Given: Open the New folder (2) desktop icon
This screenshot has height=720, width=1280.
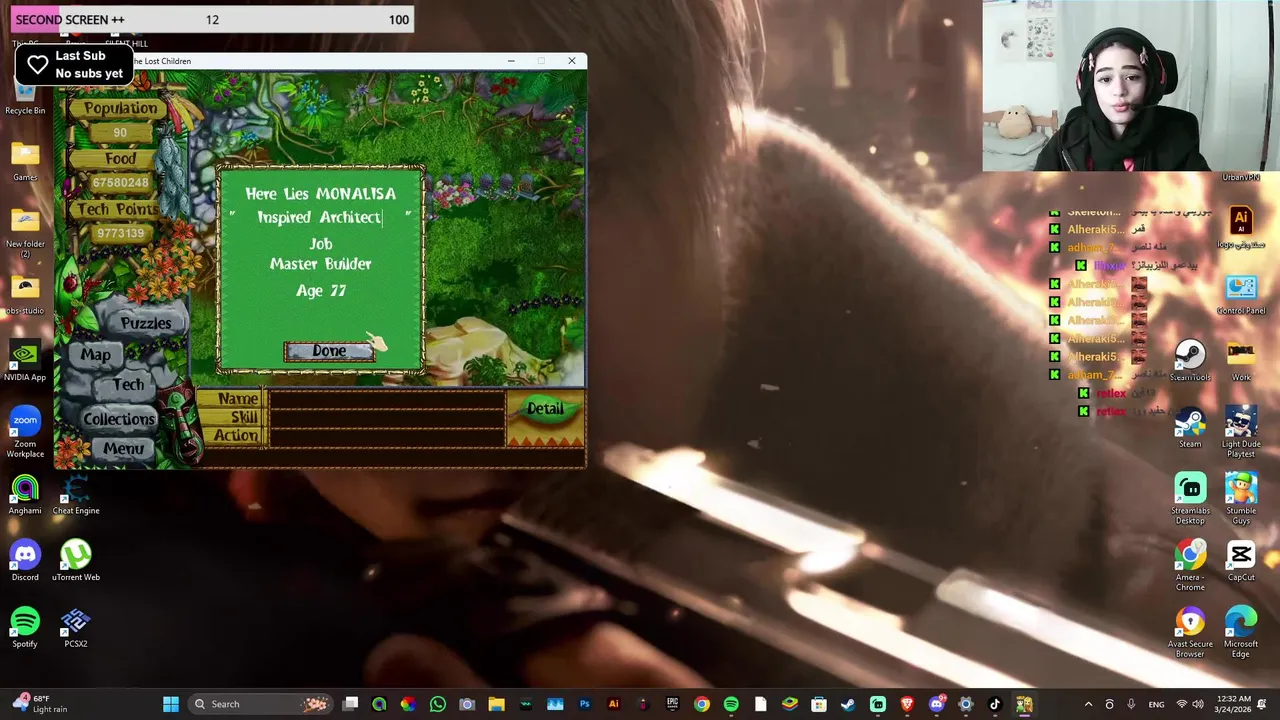Looking at the screenshot, I should click(x=25, y=233).
